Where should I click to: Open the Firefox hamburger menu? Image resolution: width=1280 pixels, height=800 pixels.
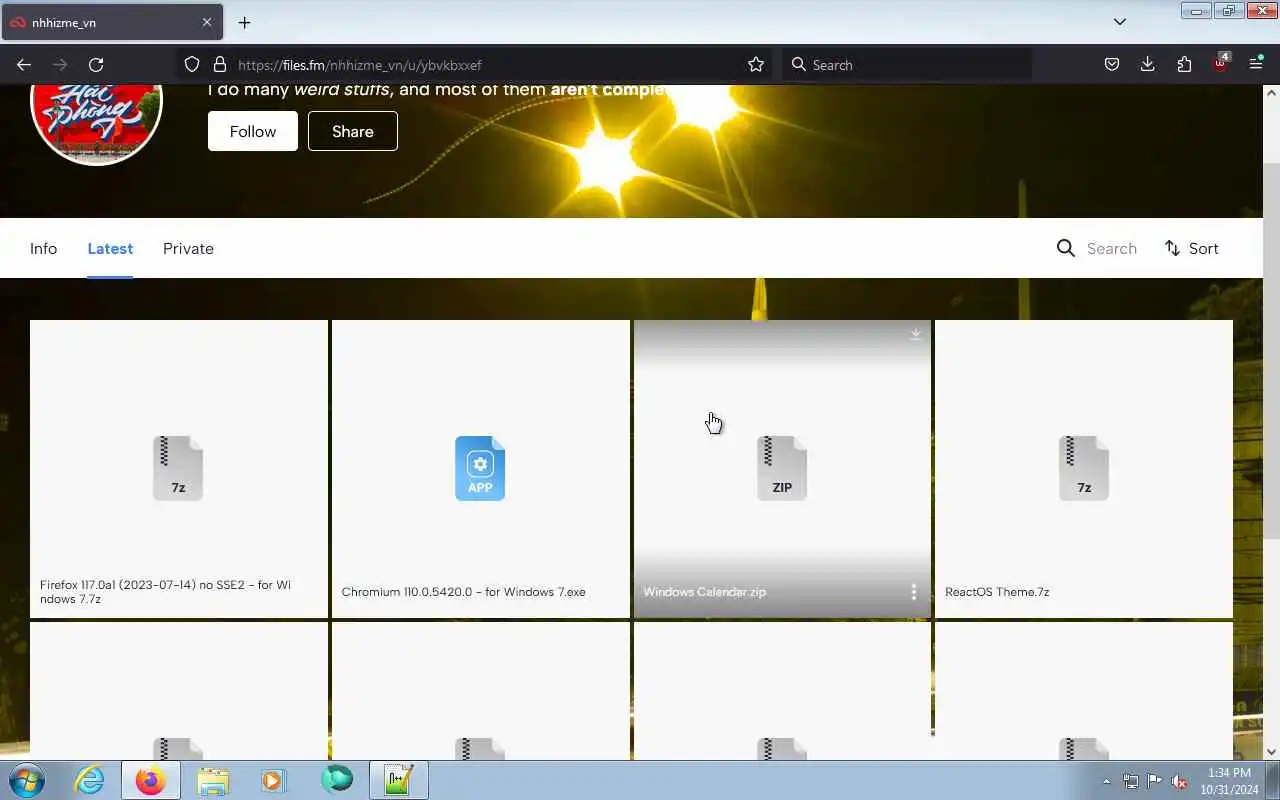pyautogui.click(x=1257, y=65)
